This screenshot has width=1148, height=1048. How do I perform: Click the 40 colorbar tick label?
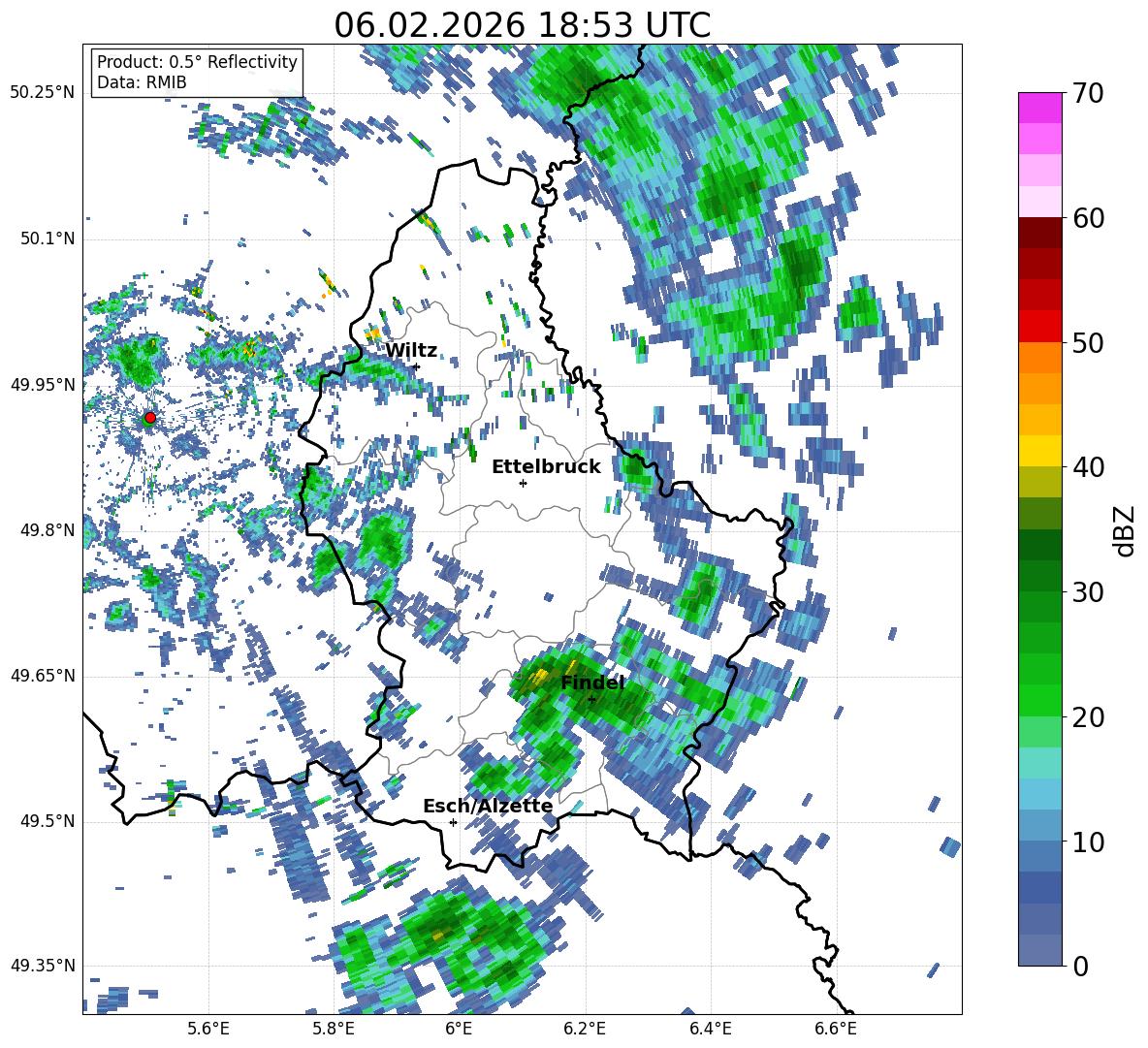point(1088,467)
